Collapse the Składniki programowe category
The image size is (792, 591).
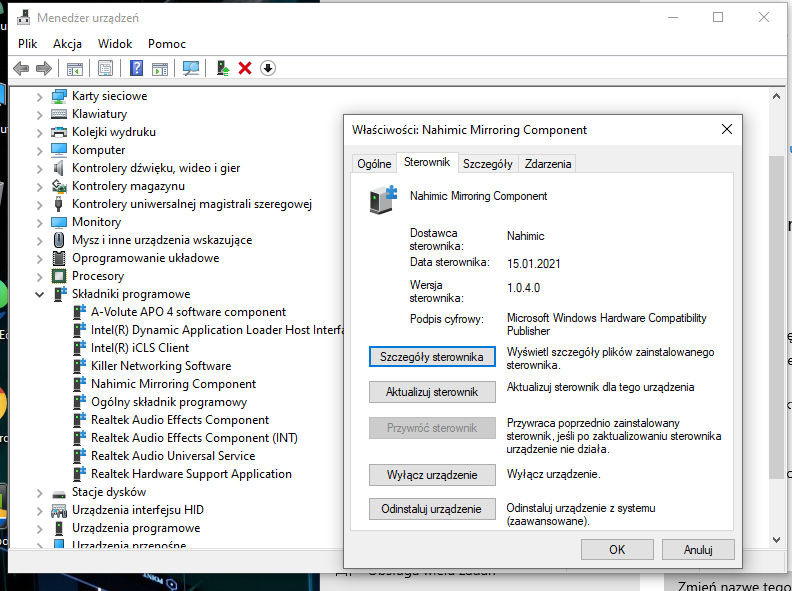point(39,294)
